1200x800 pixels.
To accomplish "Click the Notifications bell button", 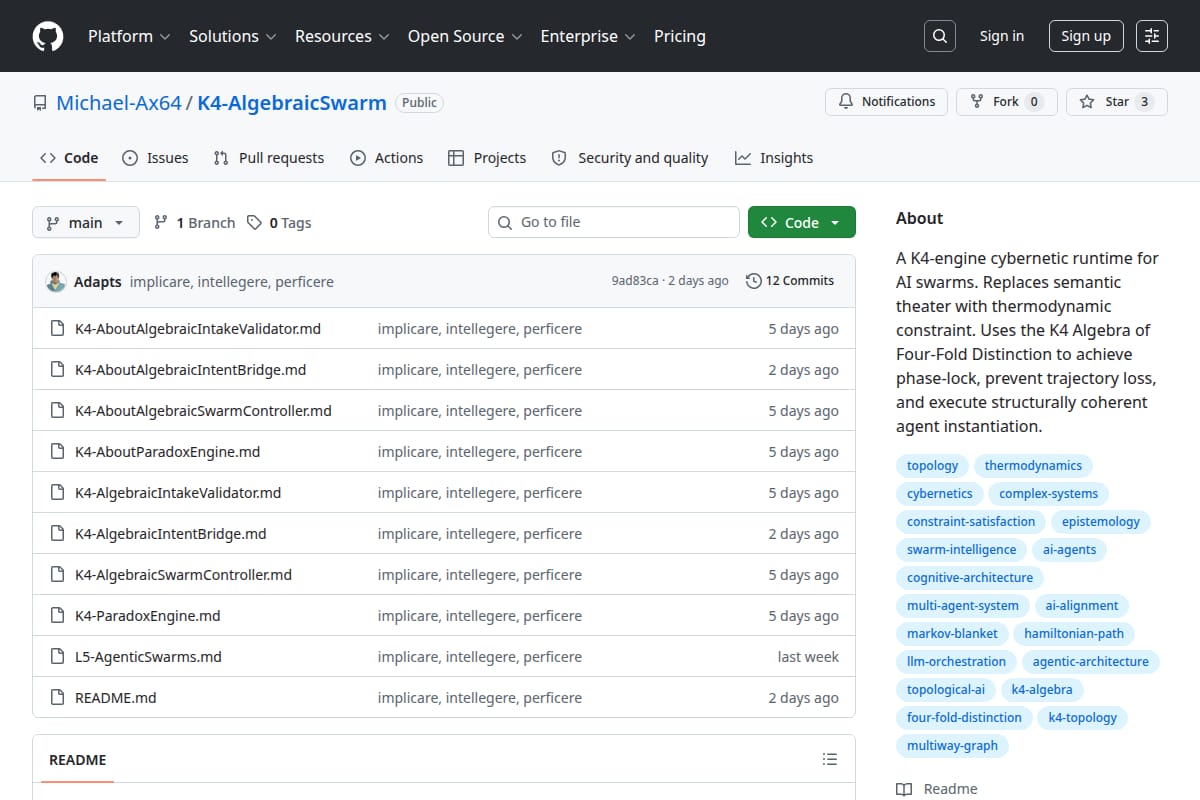I will 887,102.
